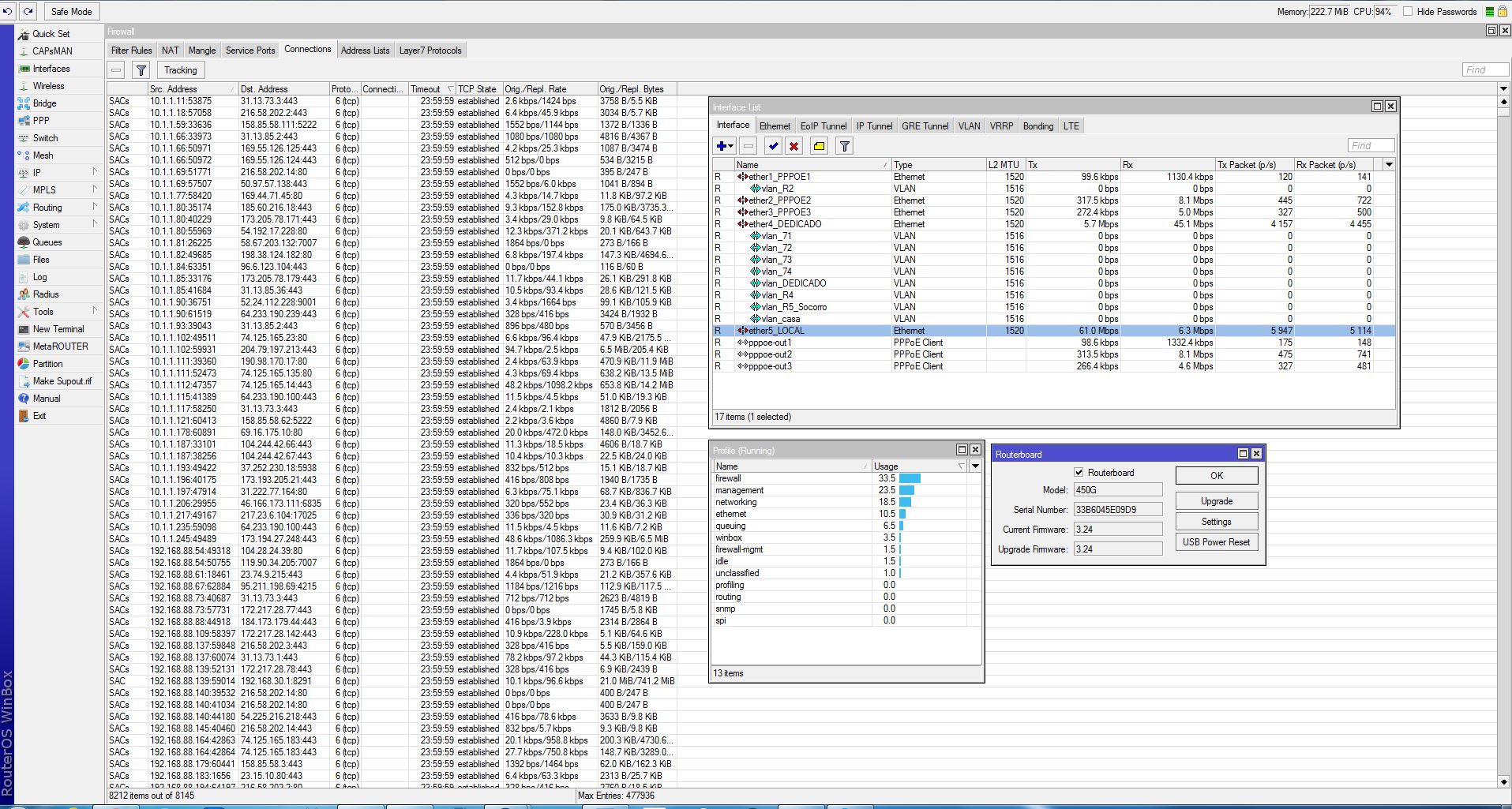This screenshot has width=1512, height=809.
Task: Enable the Hide Passwords checkbox
Action: click(1408, 11)
